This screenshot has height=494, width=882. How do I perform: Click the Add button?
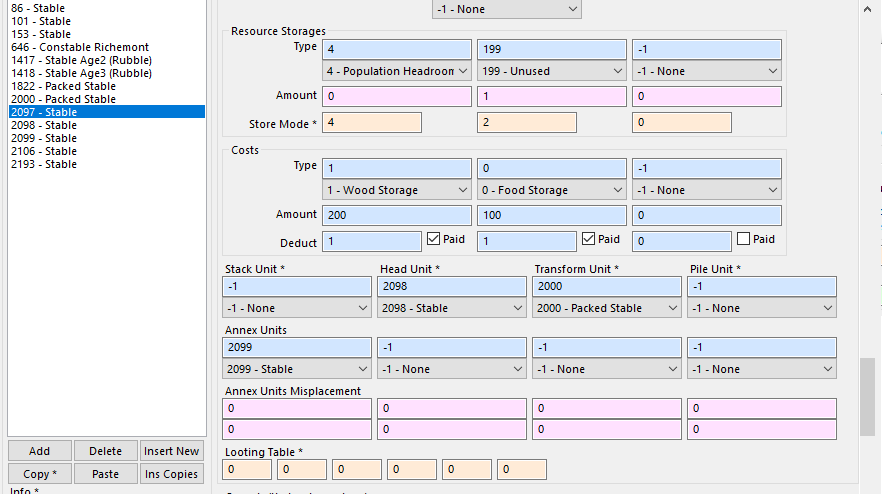39,451
